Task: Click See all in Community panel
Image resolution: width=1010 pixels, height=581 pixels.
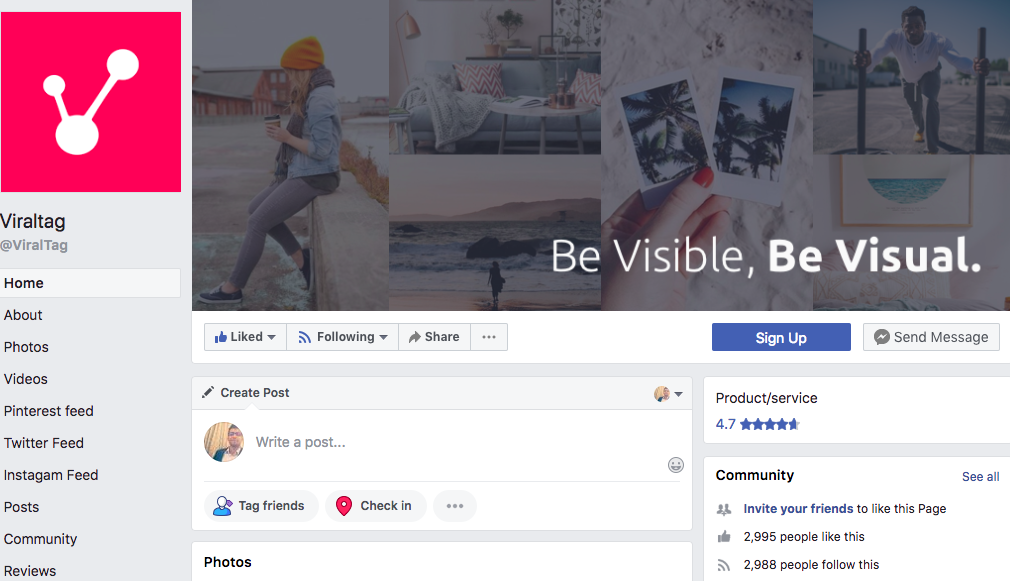Action: 980,477
